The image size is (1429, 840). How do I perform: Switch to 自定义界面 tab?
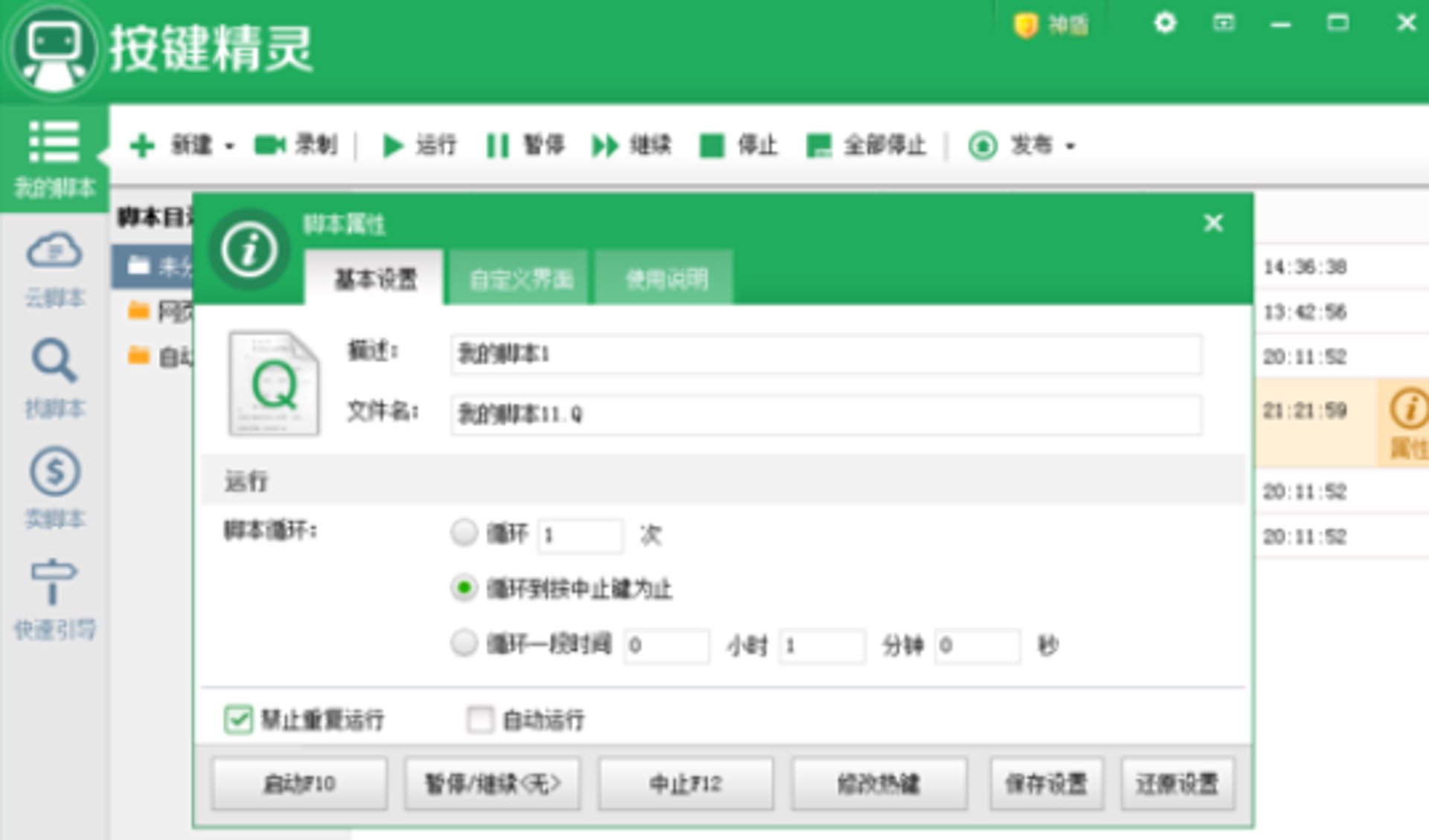coord(520,278)
